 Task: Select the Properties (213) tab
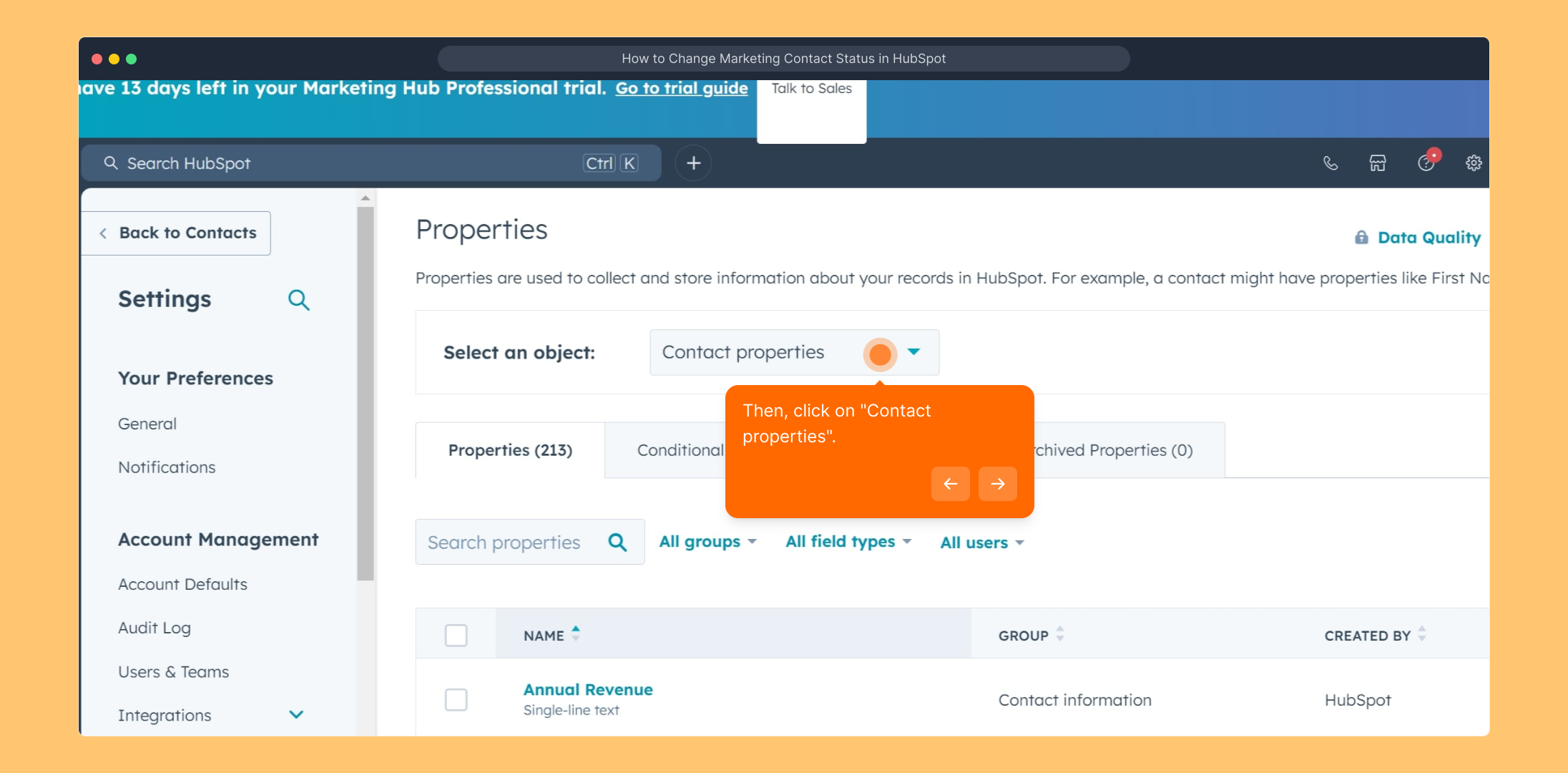tap(510, 450)
